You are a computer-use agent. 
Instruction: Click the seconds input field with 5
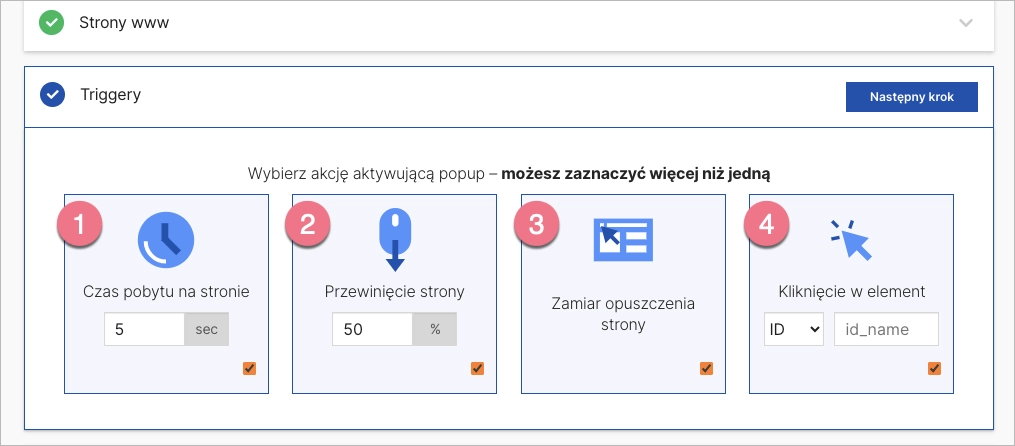[x=144, y=329]
